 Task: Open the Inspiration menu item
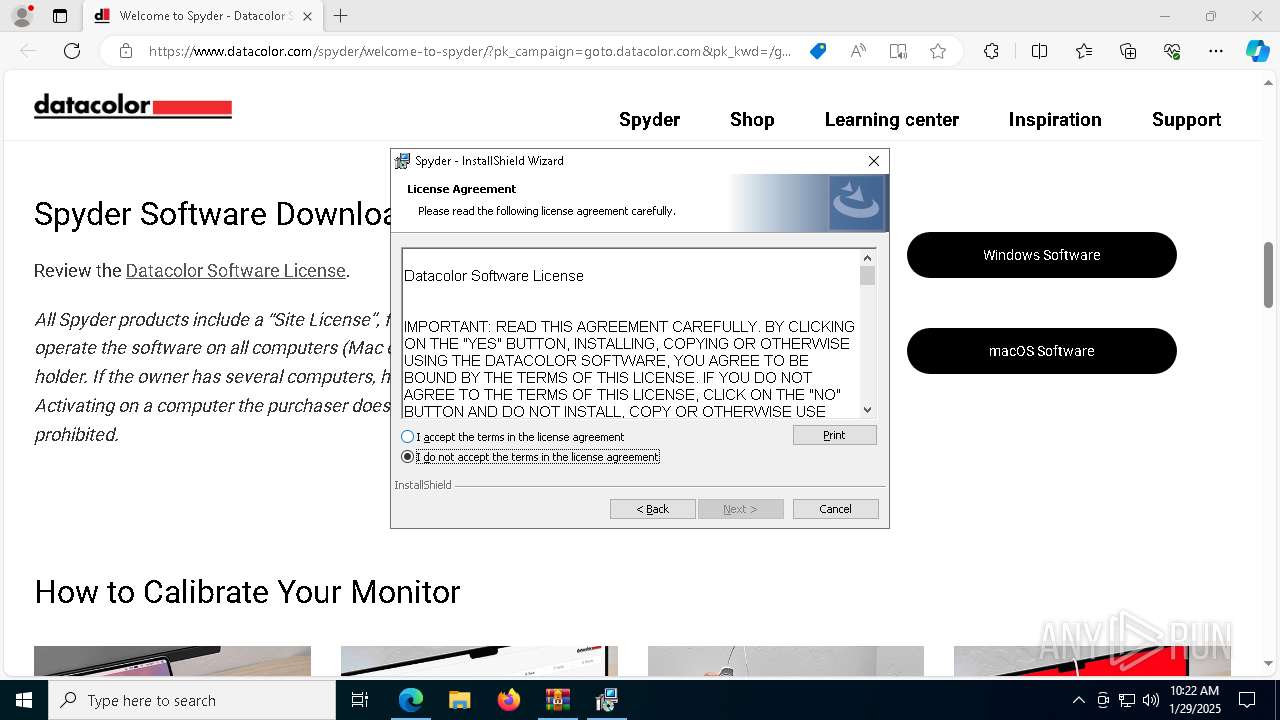[1055, 119]
